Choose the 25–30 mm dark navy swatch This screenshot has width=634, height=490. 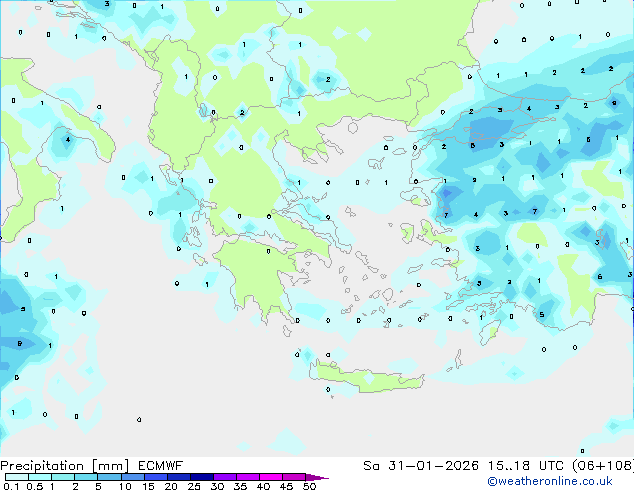point(202,477)
